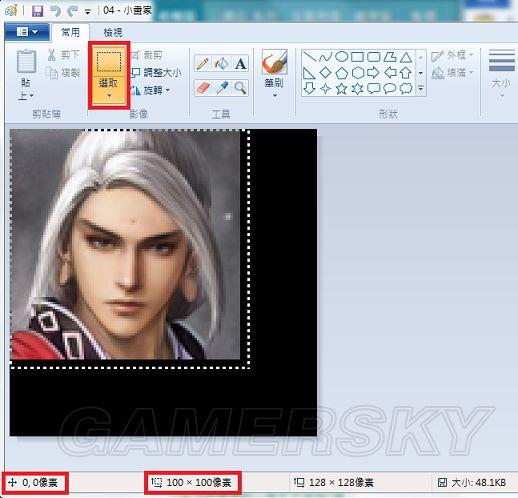Click the 調整大小 resize button
Screen dimensions: 518x498
click(x=156, y=72)
